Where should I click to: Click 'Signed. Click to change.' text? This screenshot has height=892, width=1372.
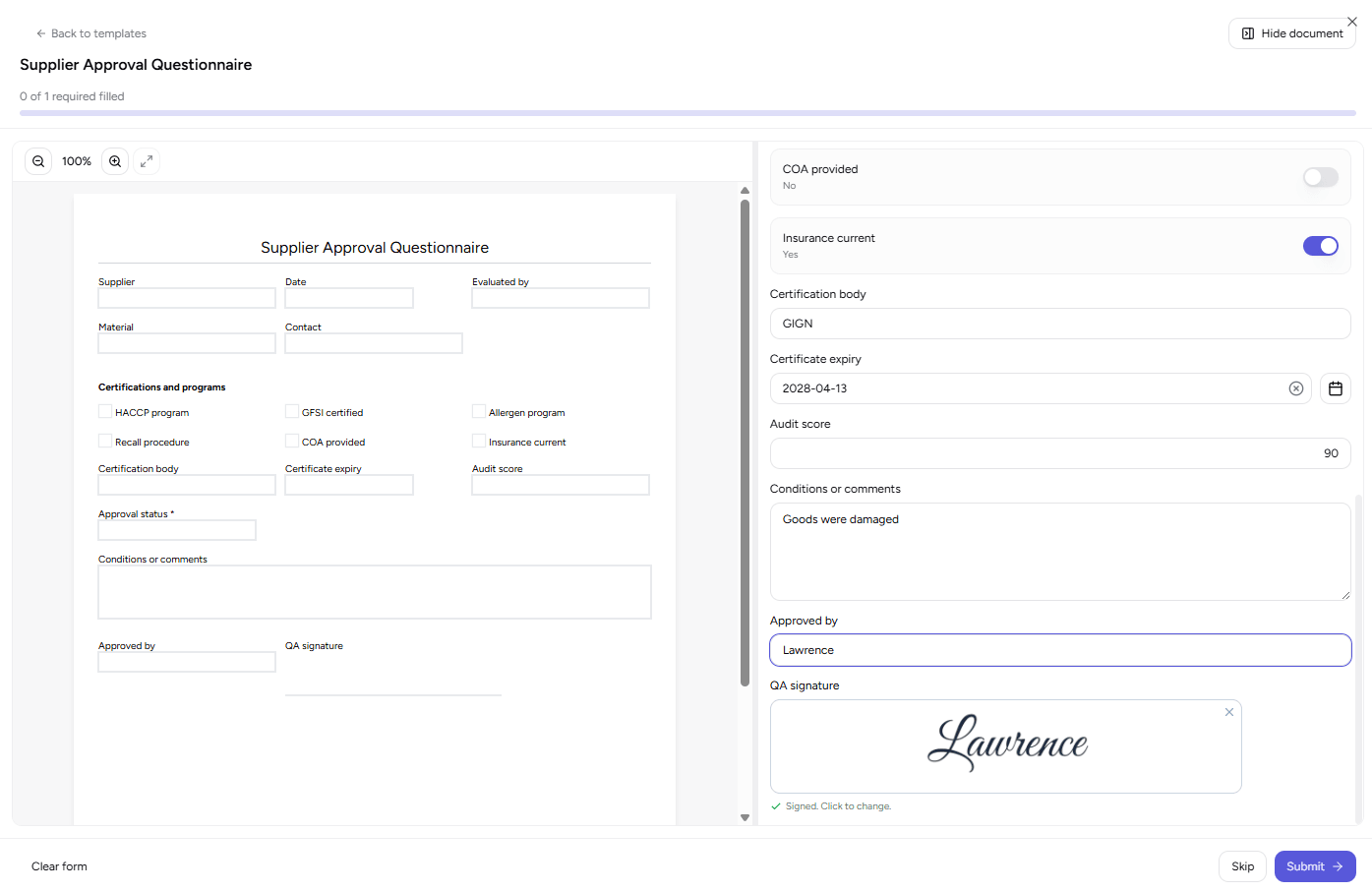(x=838, y=806)
